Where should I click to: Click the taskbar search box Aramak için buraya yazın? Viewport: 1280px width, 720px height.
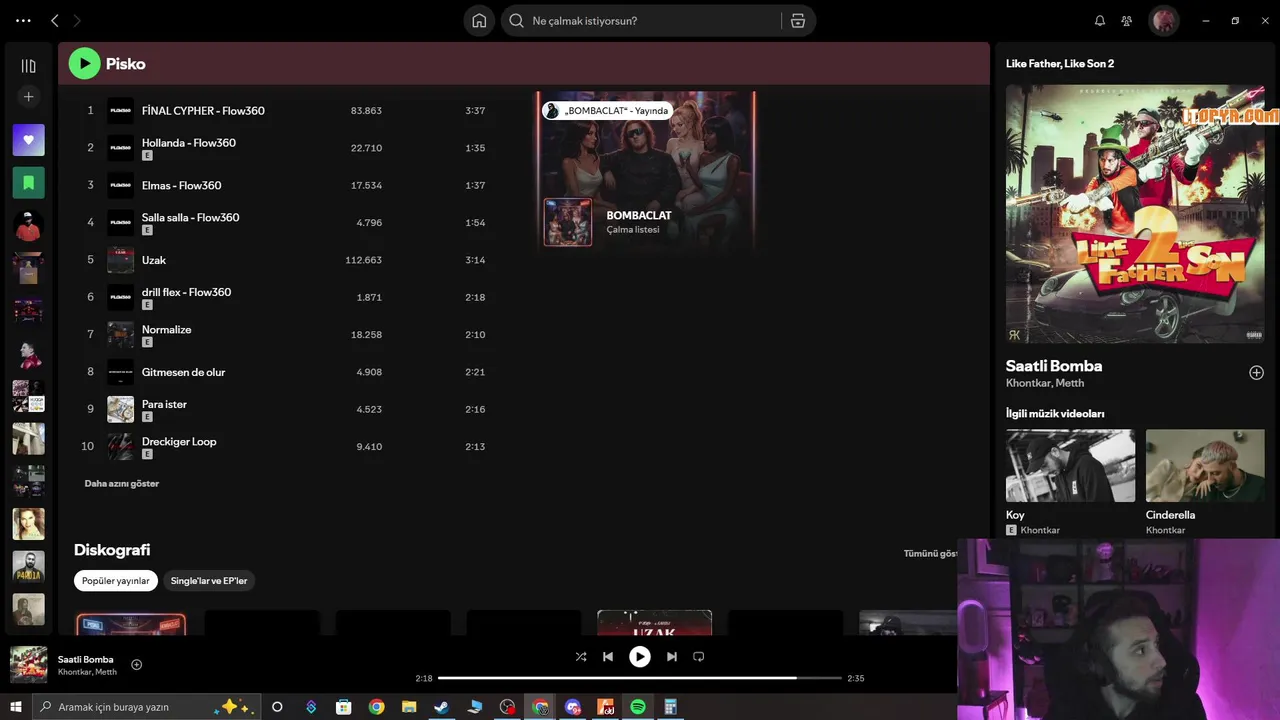tap(146, 707)
